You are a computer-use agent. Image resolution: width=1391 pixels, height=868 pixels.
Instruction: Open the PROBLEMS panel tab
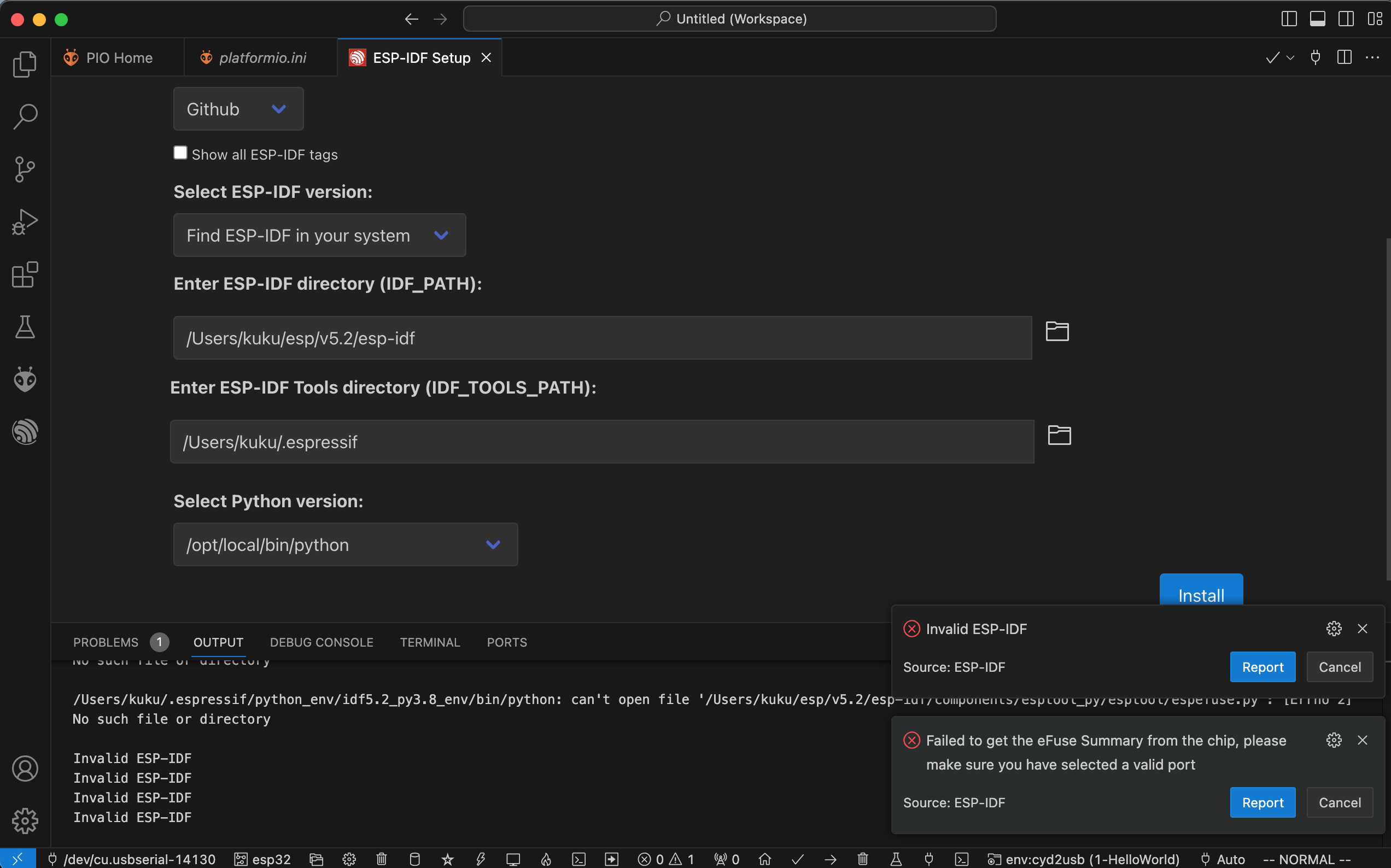pos(120,642)
